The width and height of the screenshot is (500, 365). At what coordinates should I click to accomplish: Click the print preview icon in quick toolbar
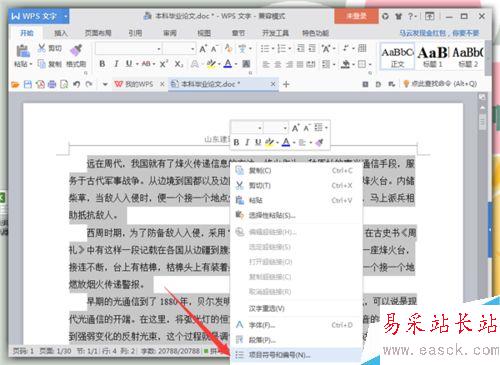(64, 84)
